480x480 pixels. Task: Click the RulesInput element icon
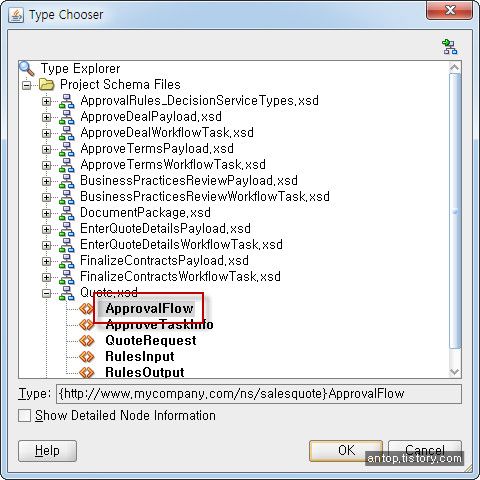[x=87, y=357]
